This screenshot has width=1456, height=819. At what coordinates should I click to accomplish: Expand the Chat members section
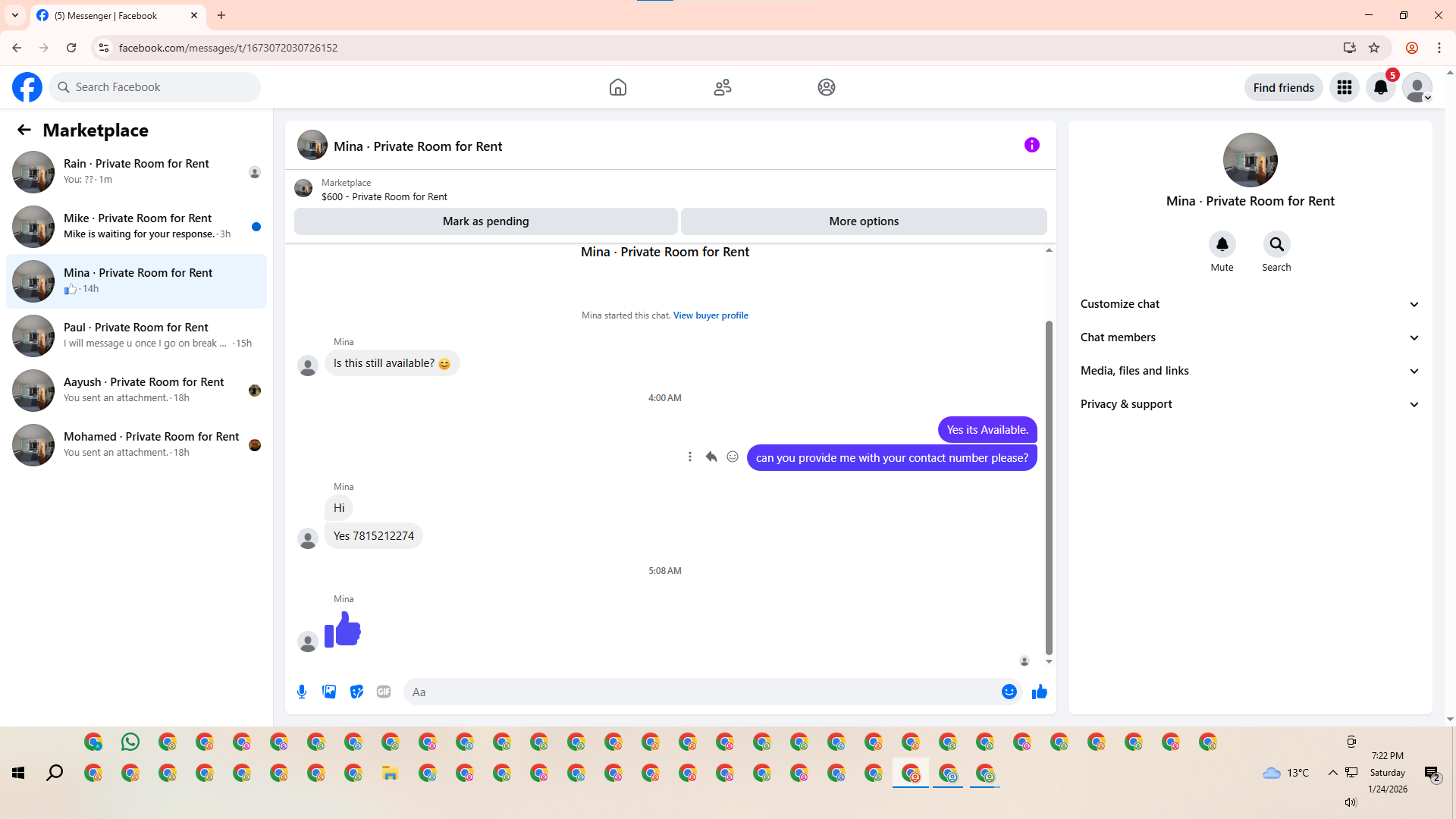(x=1250, y=337)
